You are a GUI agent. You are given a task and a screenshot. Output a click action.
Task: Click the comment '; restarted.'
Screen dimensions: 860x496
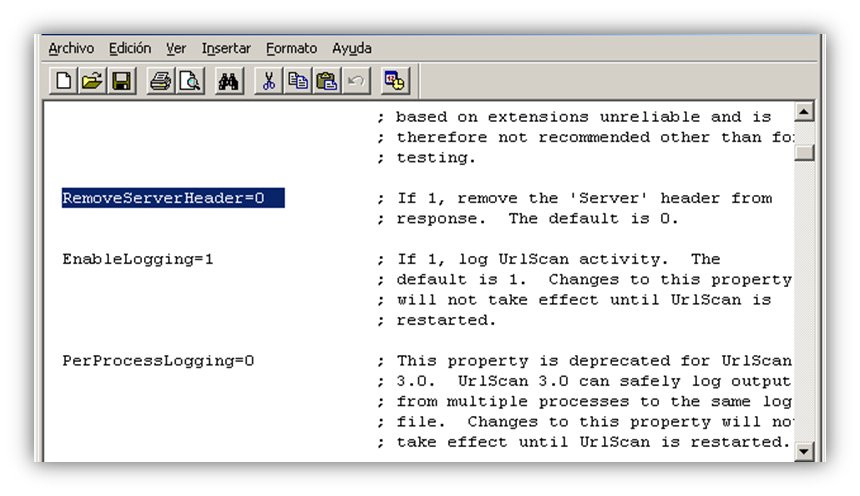coord(436,320)
